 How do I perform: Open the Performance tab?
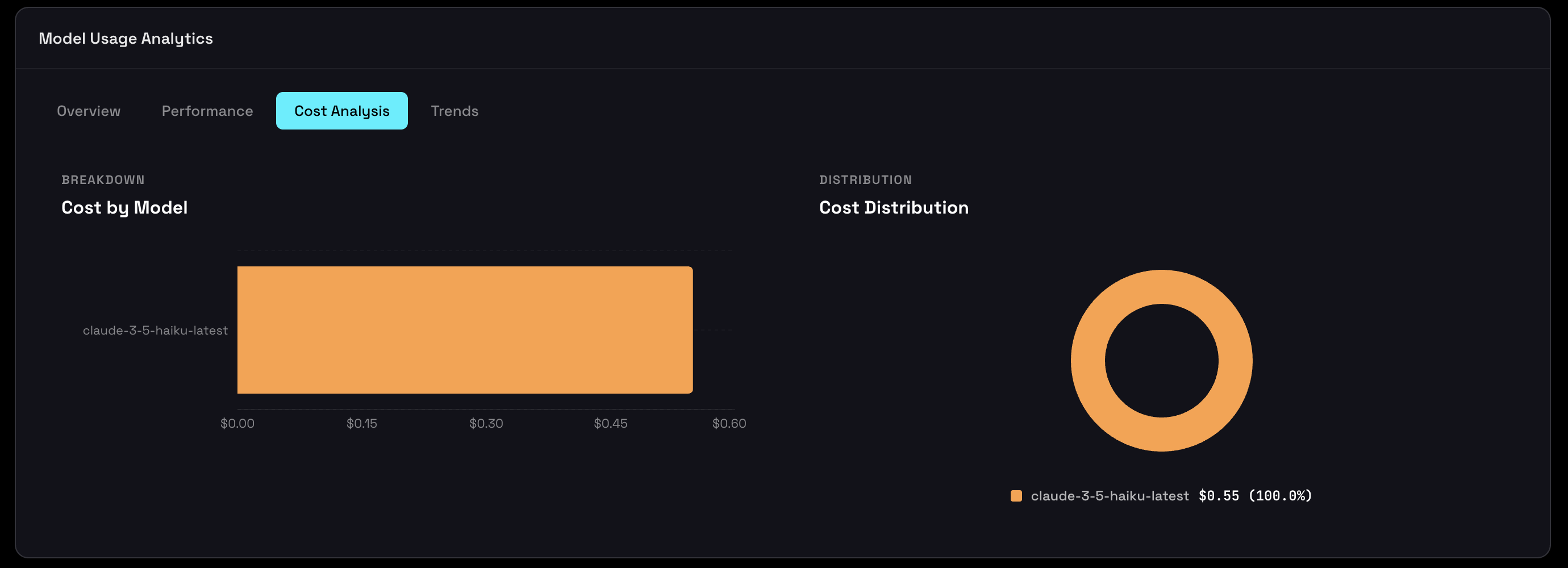click(207, 111)
